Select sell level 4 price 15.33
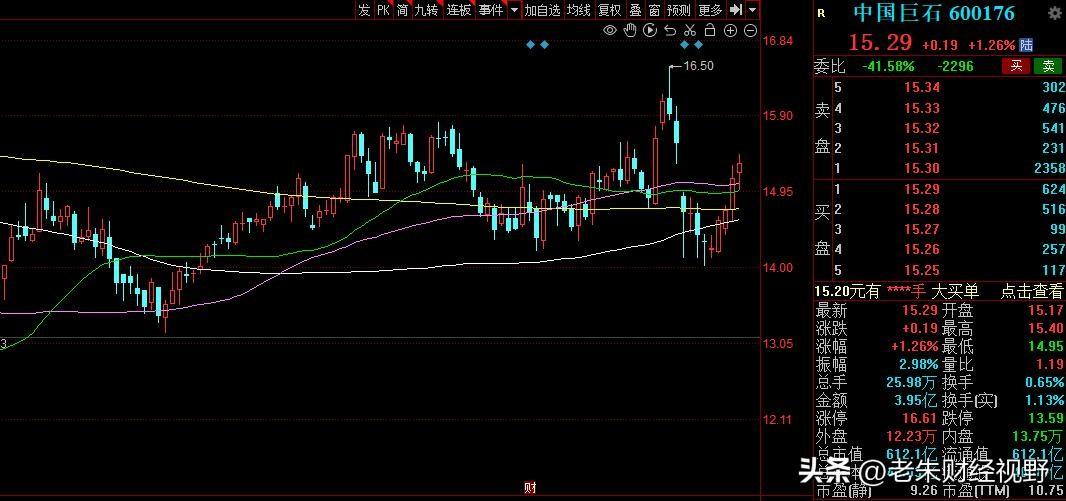The width and height of the screenshot is (1066, 501). click(x=922, y=107)
